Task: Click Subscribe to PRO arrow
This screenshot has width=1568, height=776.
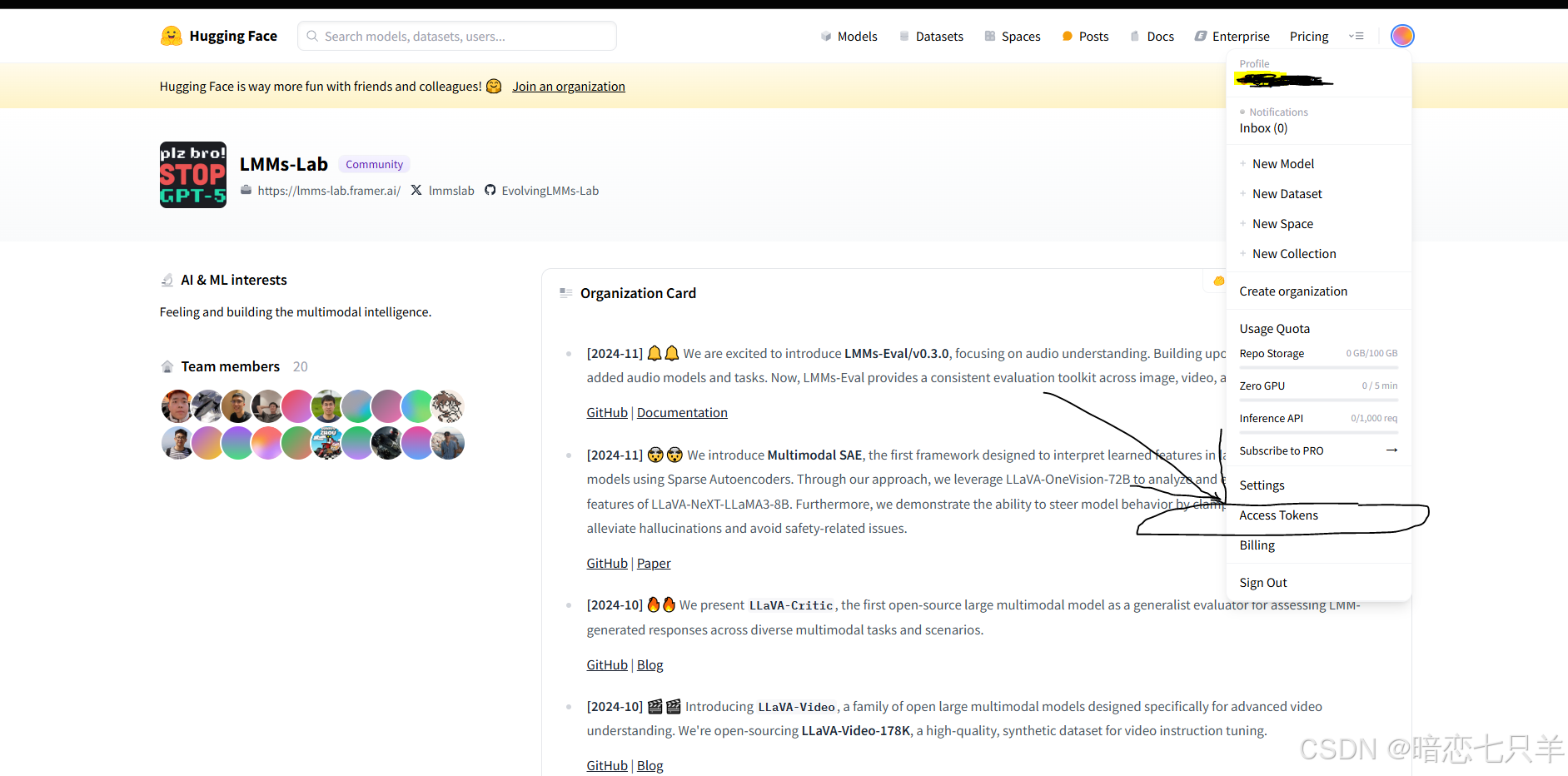Action: coord(1391,450)
